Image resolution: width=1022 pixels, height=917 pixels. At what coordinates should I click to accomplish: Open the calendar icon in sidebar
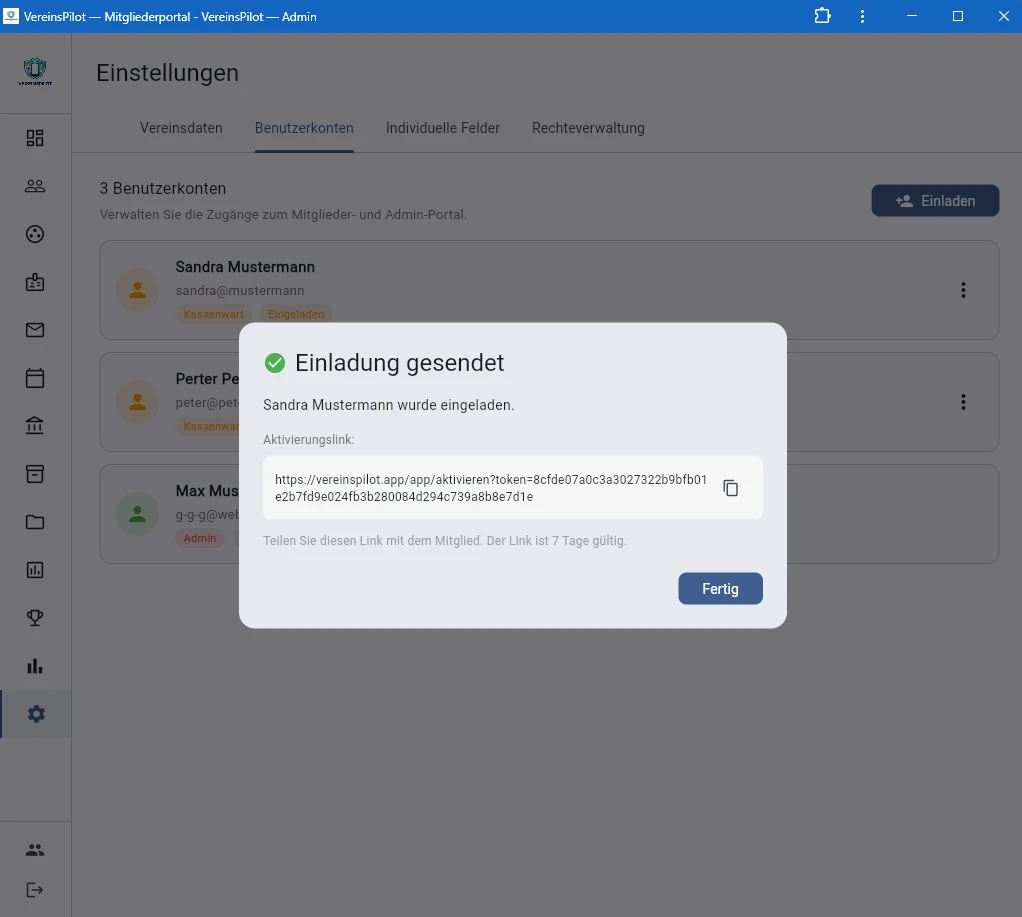(35, 378)
